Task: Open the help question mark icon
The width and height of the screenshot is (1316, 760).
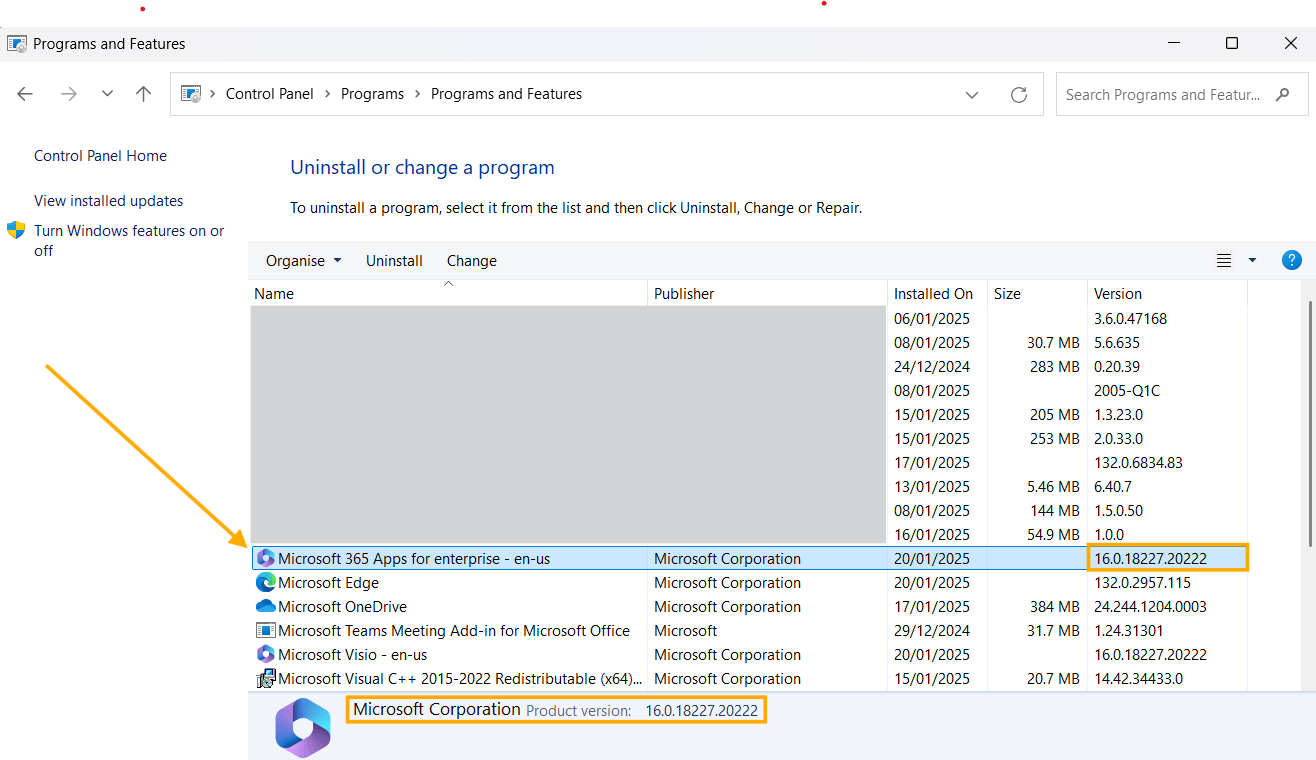Action: pos(1292,260)
